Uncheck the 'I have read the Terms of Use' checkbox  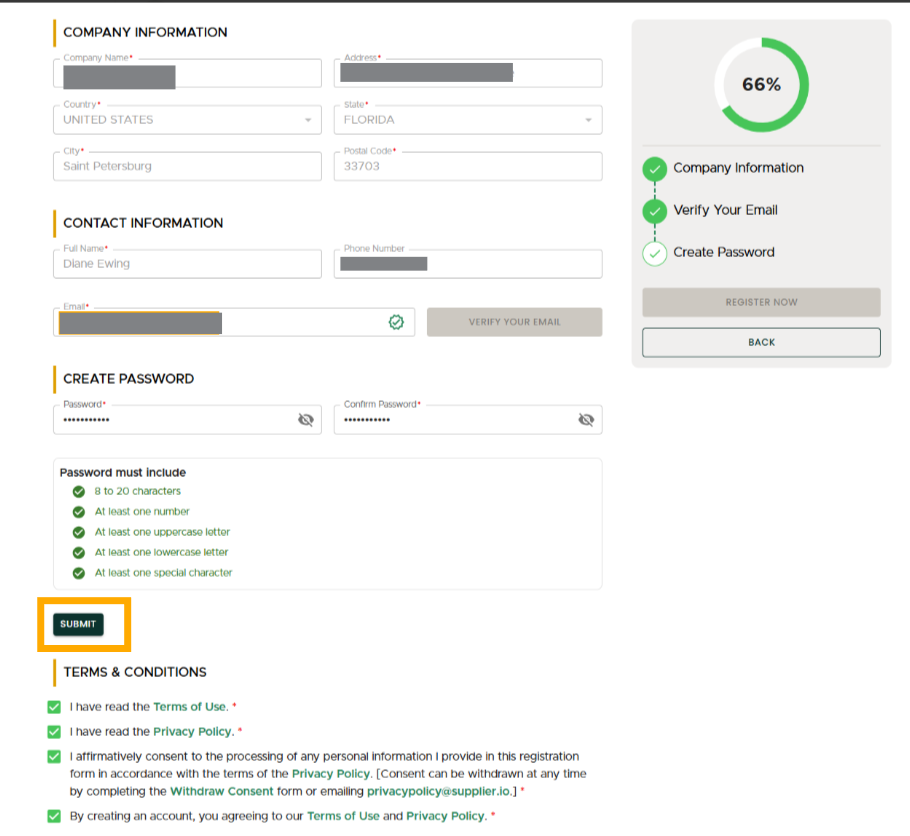pos(54,707)
